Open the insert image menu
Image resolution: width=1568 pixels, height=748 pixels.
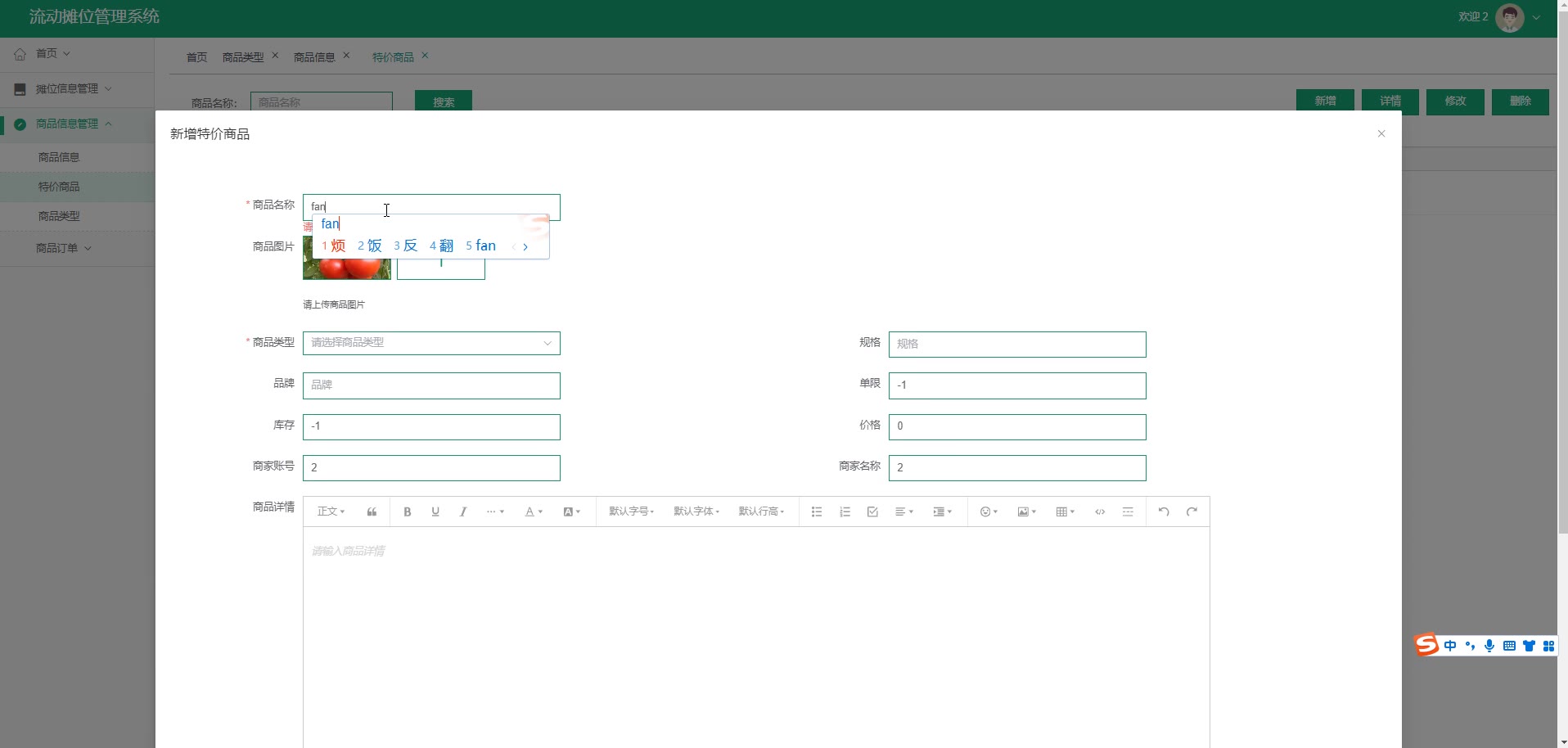click(x=1027, y=511)
